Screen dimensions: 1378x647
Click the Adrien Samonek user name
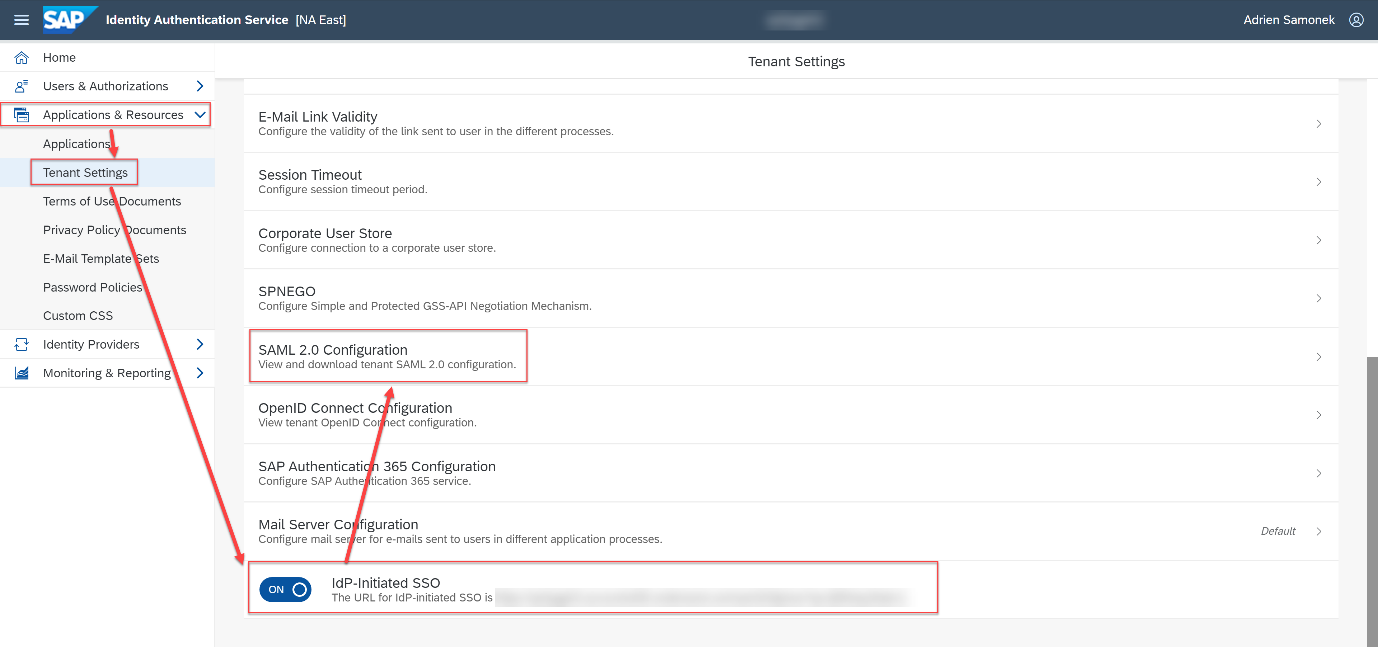pyautogui.click(x=1289, y=20)
